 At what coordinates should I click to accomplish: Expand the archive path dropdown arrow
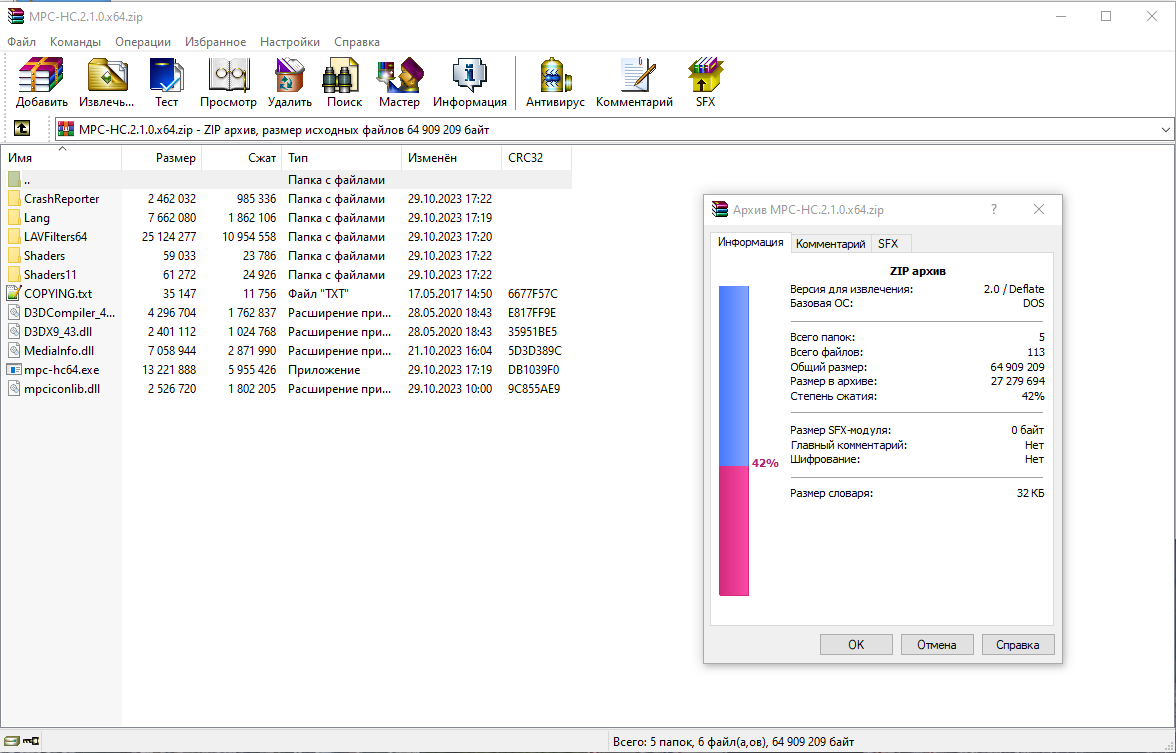click(x=1166, y=130)
